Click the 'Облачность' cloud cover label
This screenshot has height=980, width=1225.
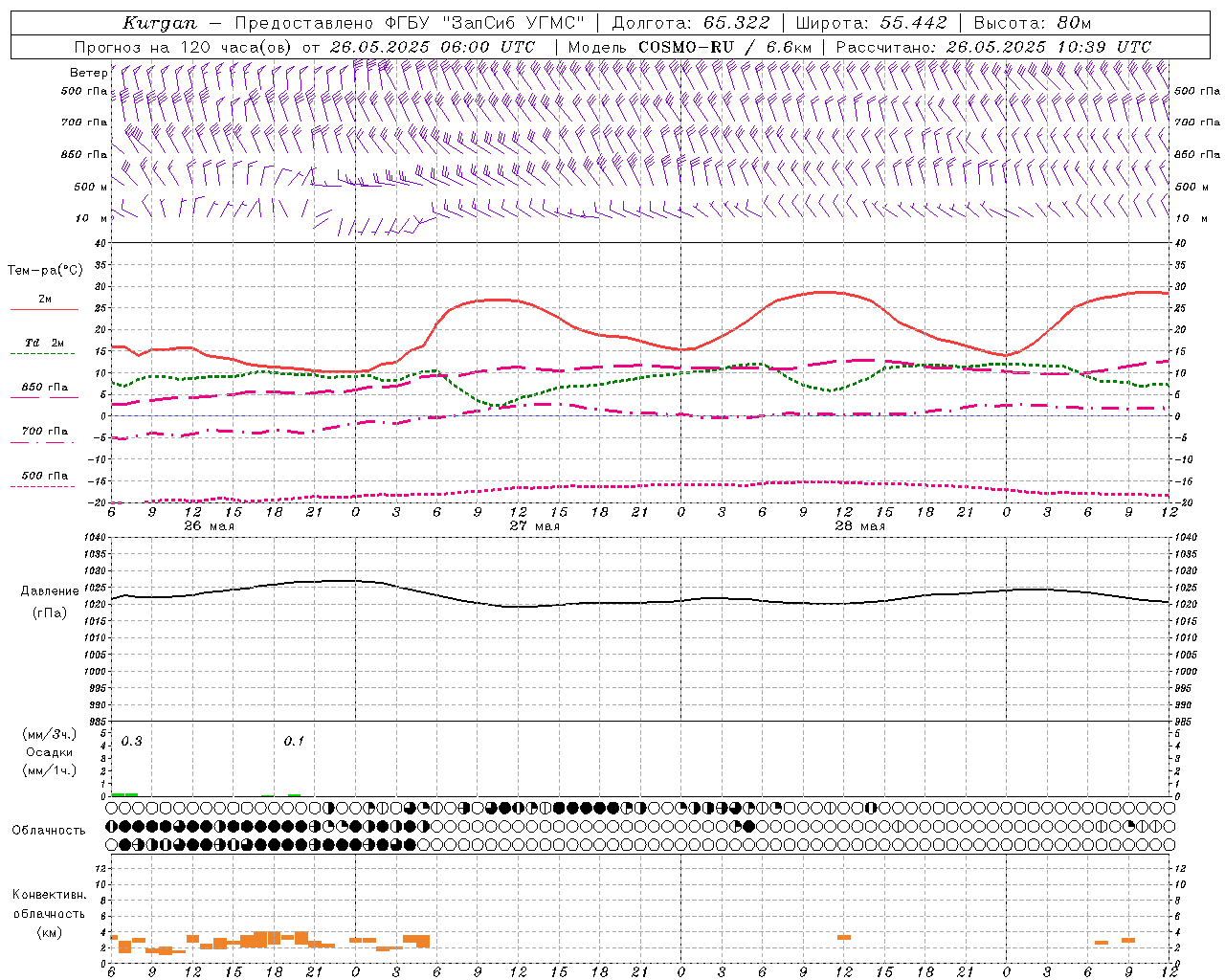[x=49, y=831]
